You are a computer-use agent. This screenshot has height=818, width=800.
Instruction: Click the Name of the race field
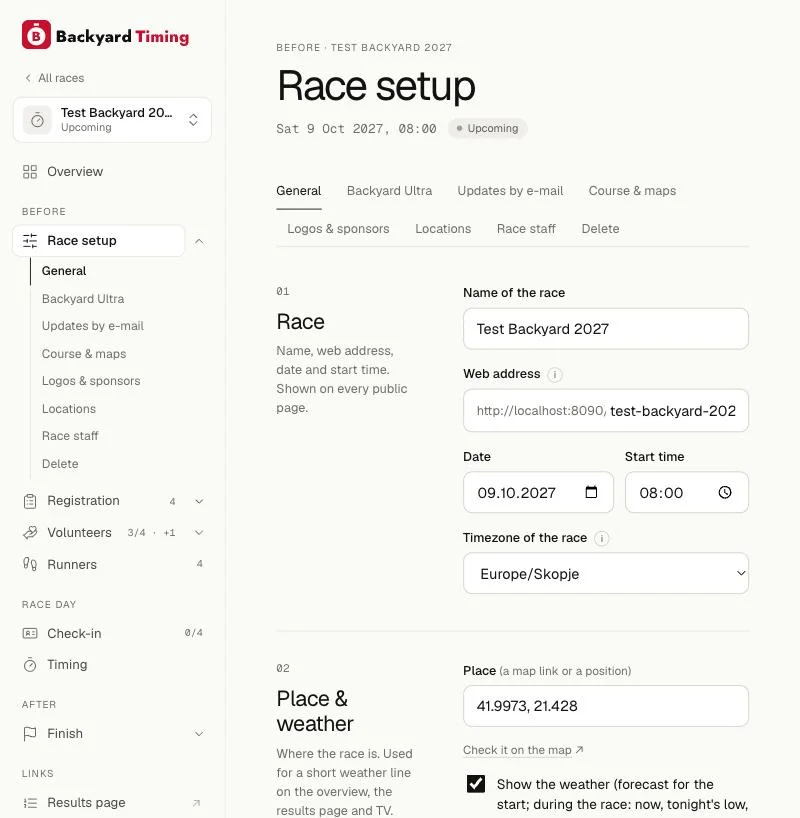coord(605,329)
